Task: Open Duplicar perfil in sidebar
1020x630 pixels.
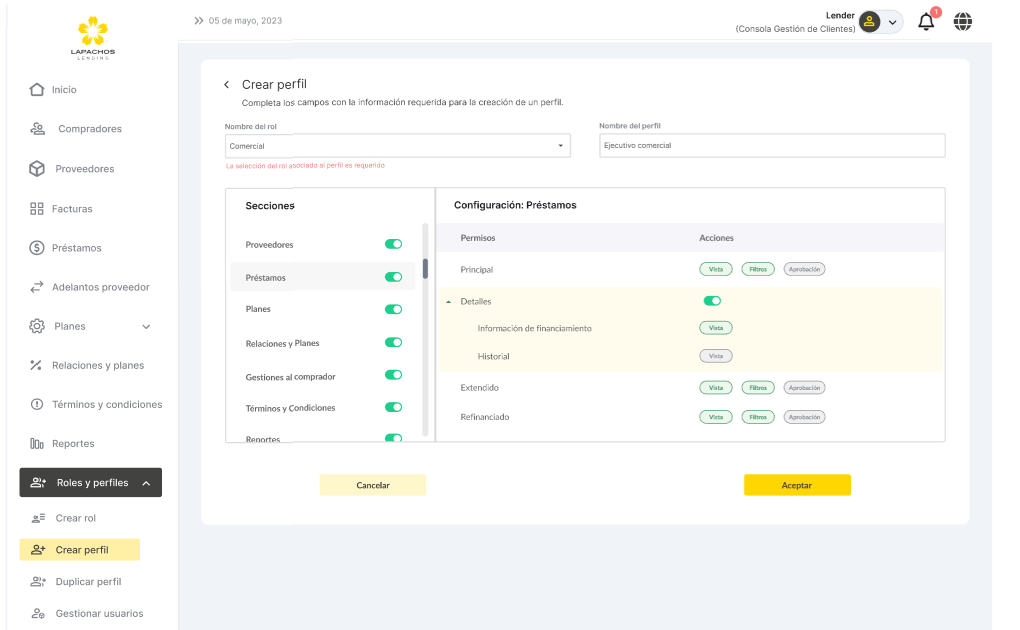Action: point(88,582)
